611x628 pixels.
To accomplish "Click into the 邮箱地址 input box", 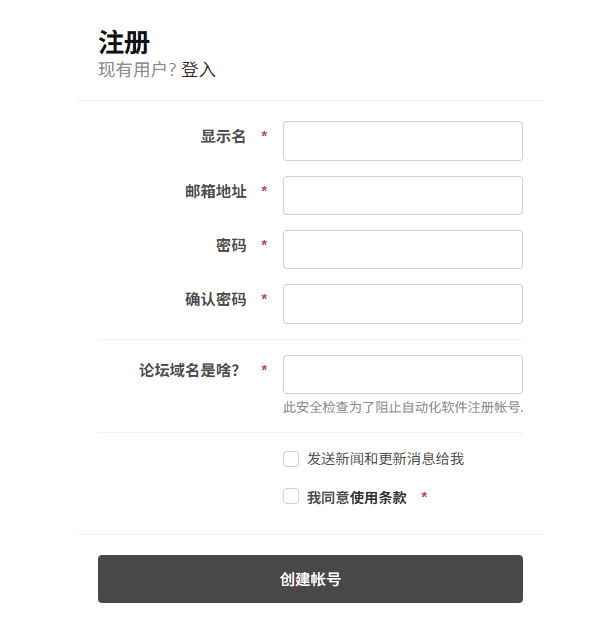I will 402,195.
